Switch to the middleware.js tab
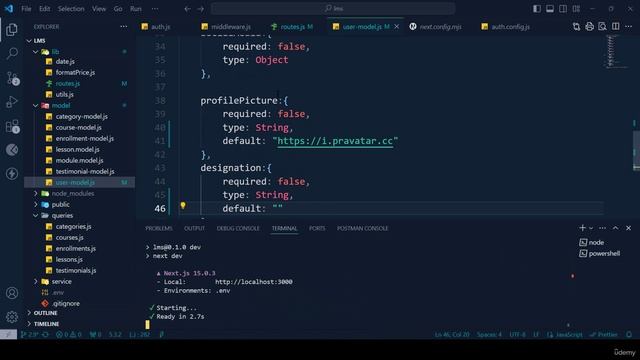This screenshot has width=640, height=360. 231,27
